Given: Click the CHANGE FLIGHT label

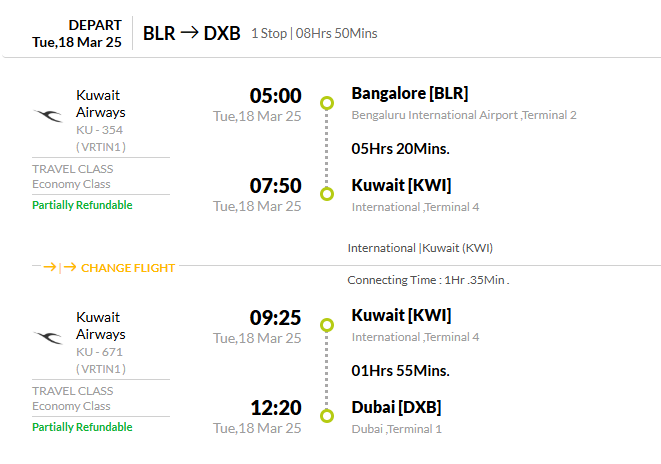Looking at the screenshot, I should (x=128, y=268).
